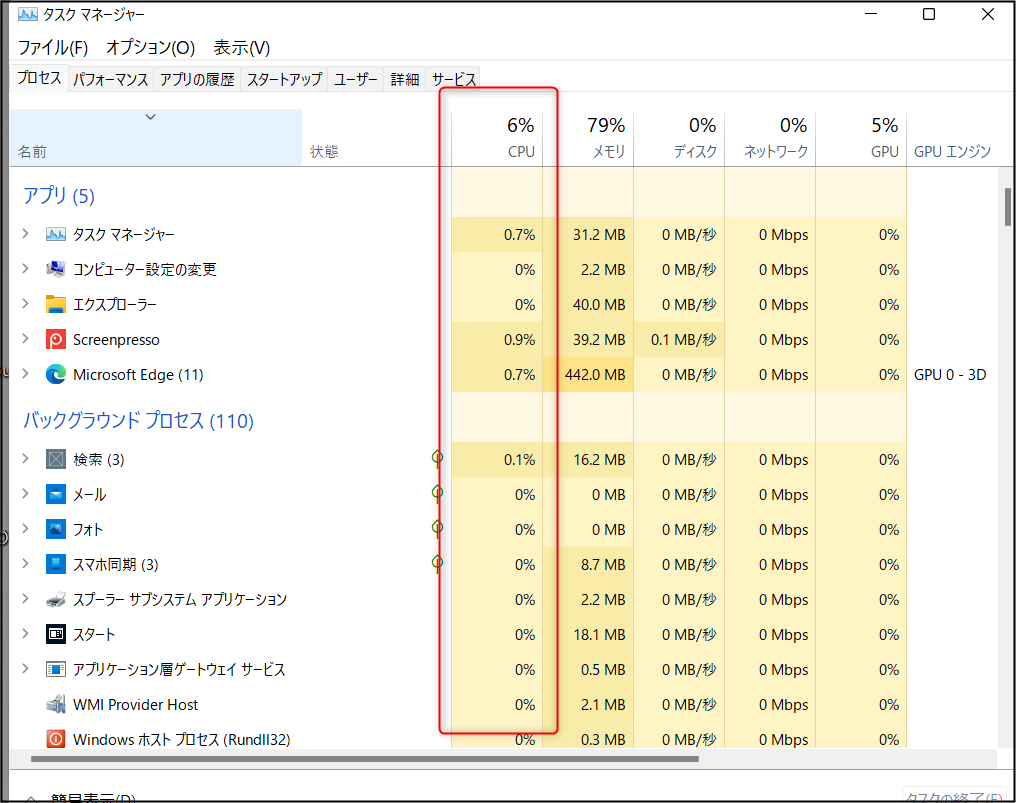Viewport: 1016px width, 803px height.
Task: Expand the Screenpresso process row
Action: (x=25, y=338)
